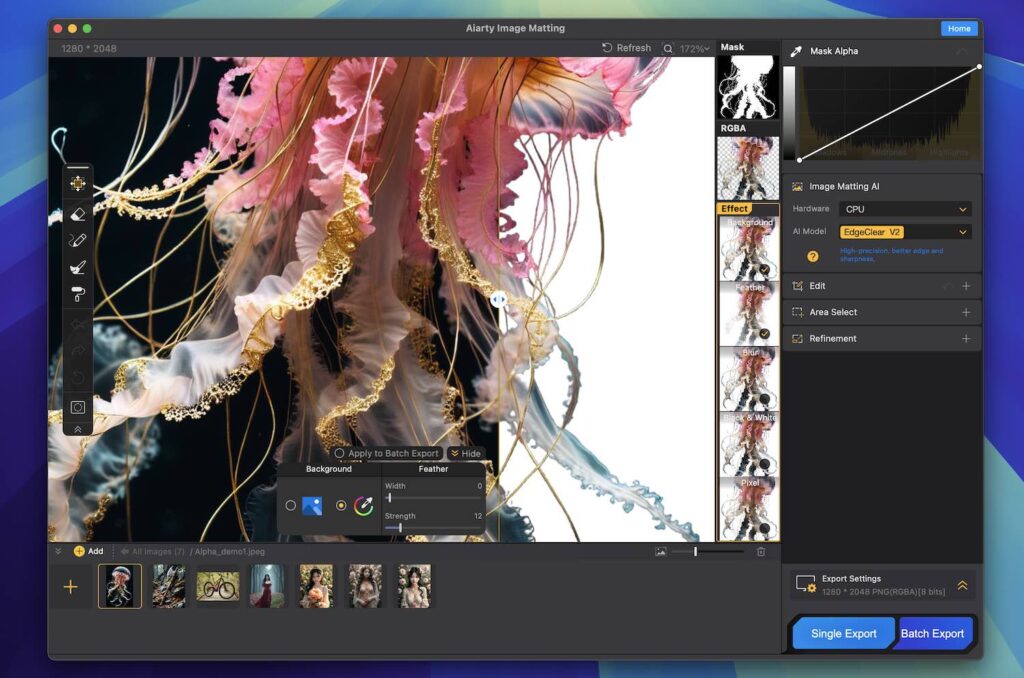1024x678 pixels.
Task: Click the Home button
Action: click(959, 29)
